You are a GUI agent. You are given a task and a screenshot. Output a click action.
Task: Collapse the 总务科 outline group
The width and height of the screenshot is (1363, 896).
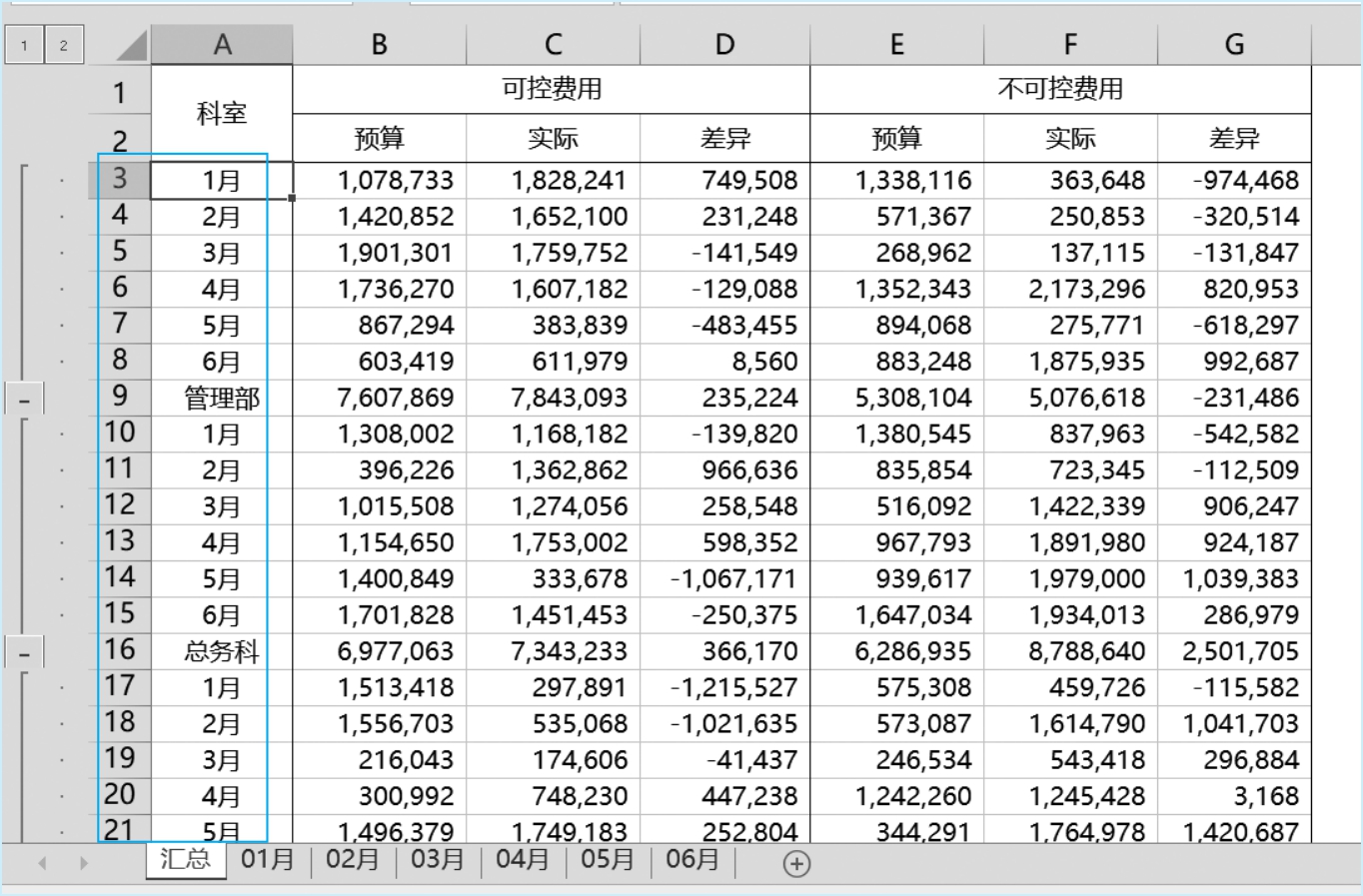[25, 655]
